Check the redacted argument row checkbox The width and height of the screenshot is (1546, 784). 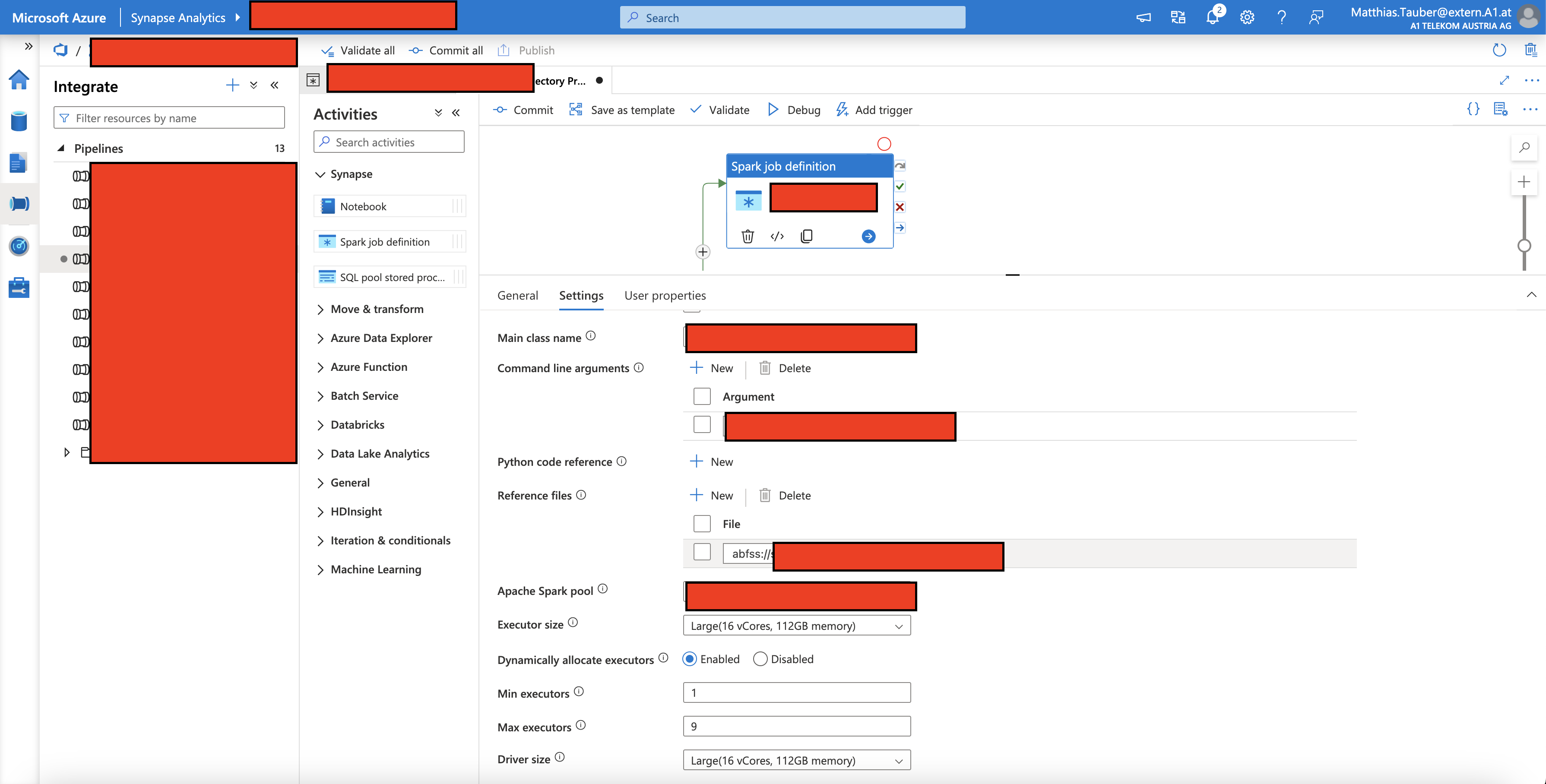click(x=702, y=424)
